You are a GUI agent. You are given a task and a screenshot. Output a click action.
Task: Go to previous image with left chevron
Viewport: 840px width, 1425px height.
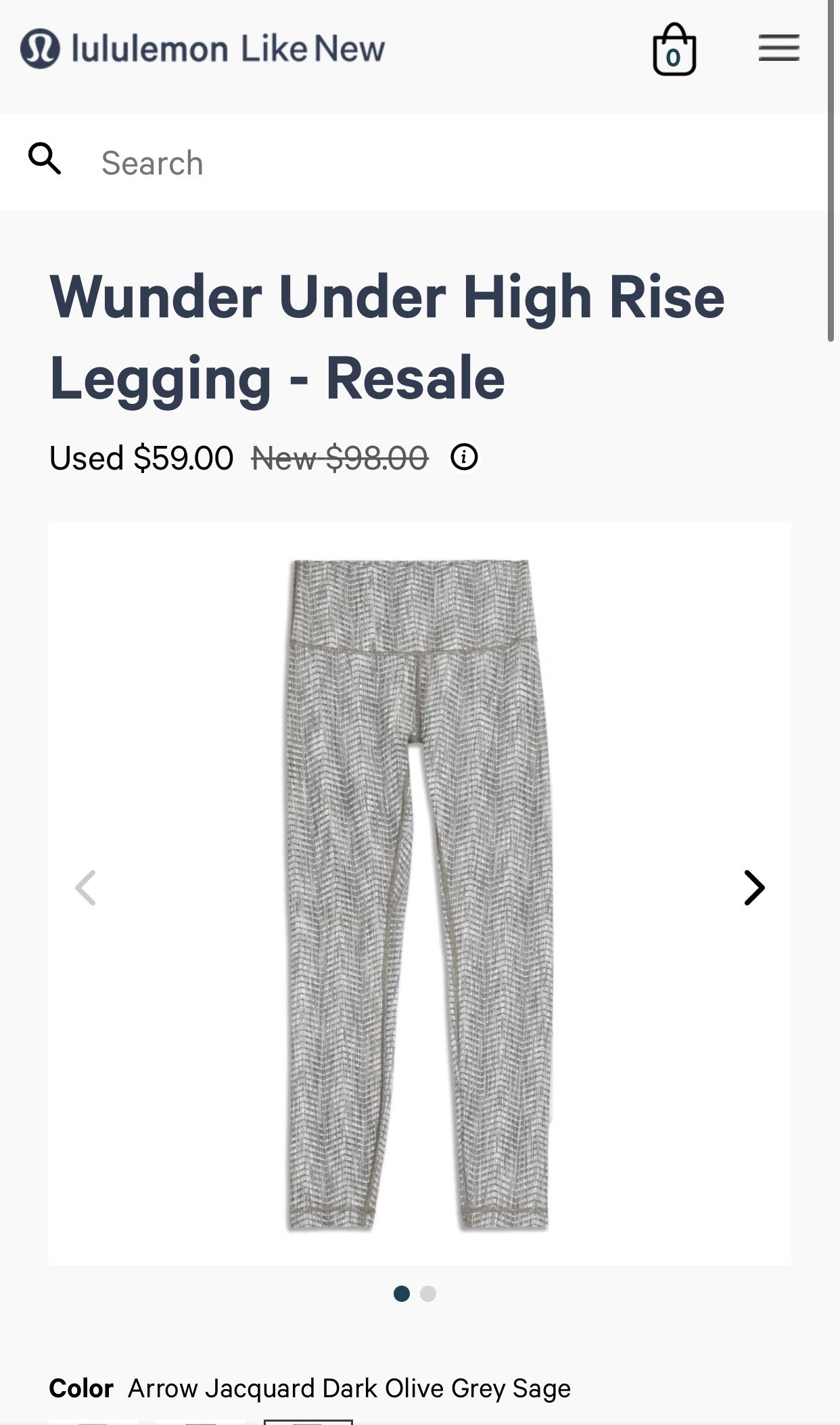point(85,888)
